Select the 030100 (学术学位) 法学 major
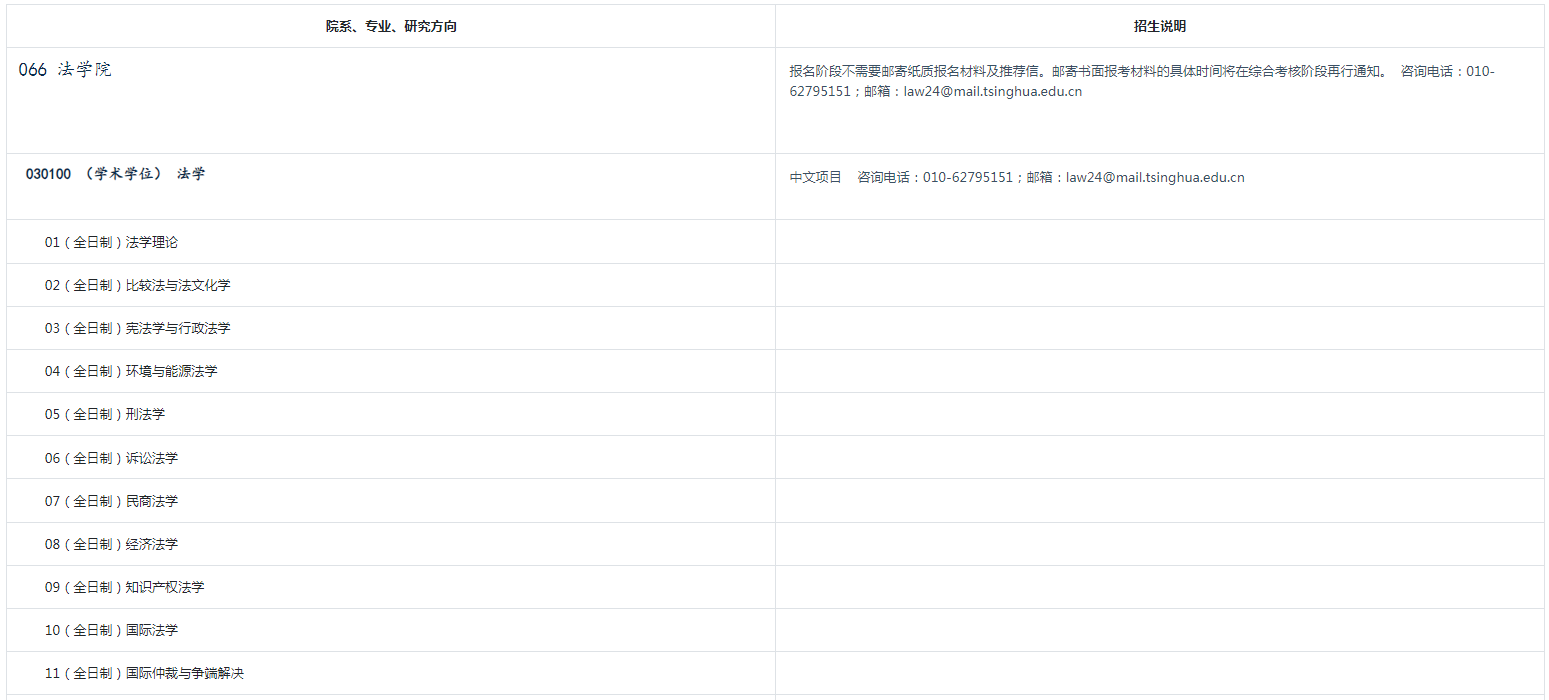Screen dimensions: 1549x700 click(115, 174)
